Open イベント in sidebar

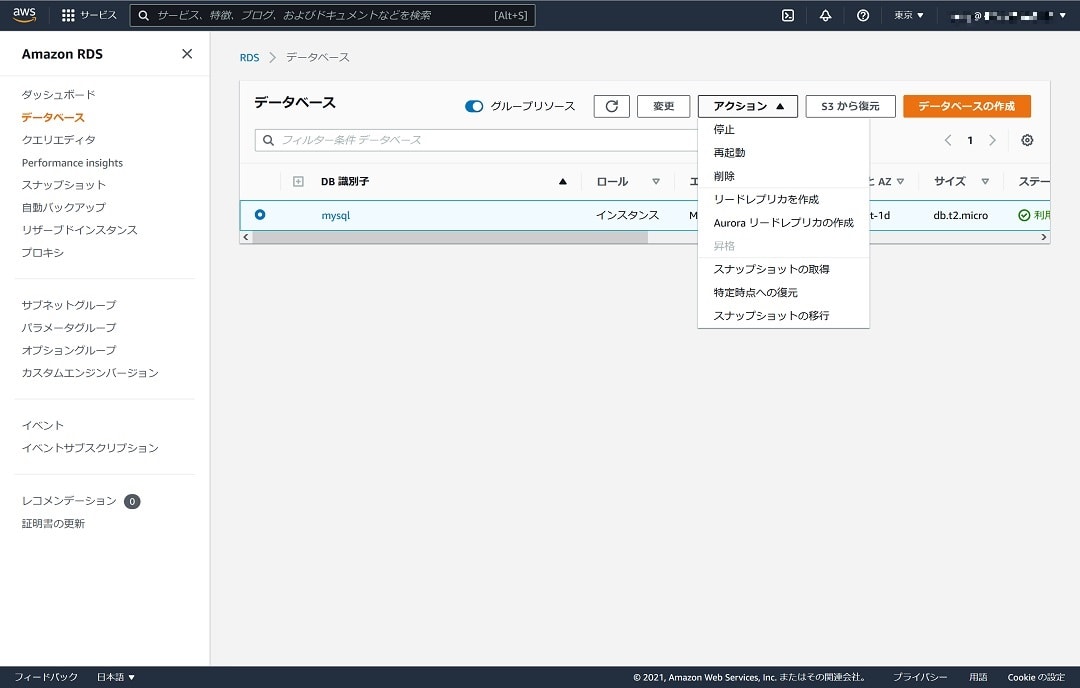pyautogui.click(x=43, y=426)
